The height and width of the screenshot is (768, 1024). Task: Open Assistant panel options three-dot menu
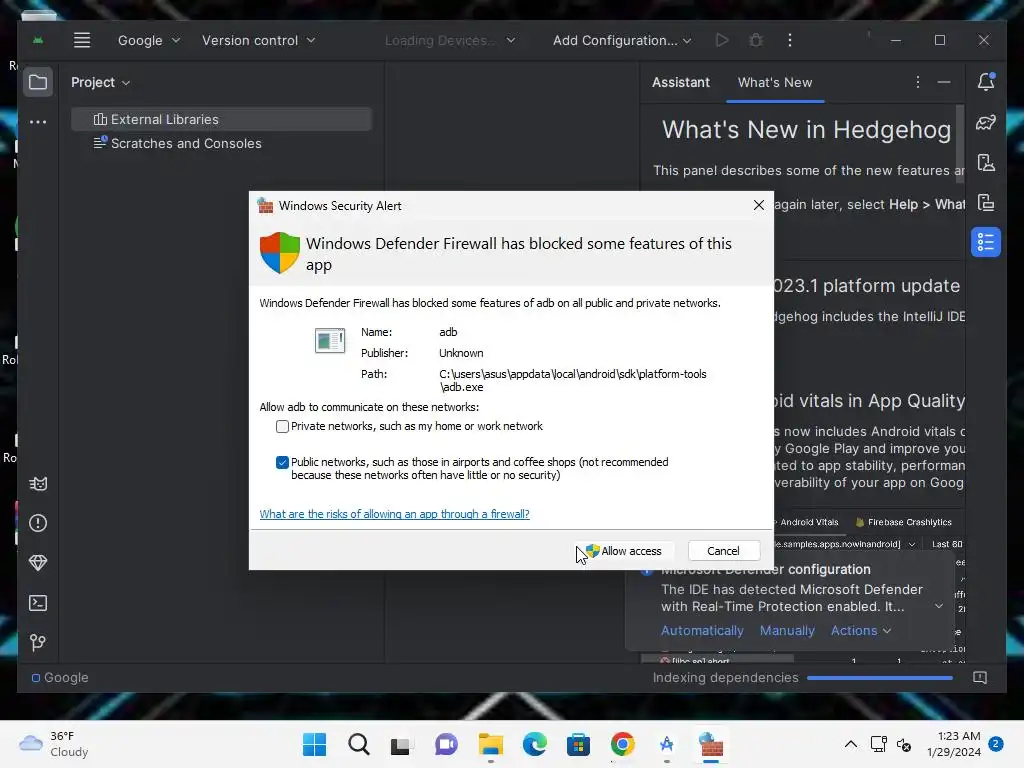(x=918, y=82)
